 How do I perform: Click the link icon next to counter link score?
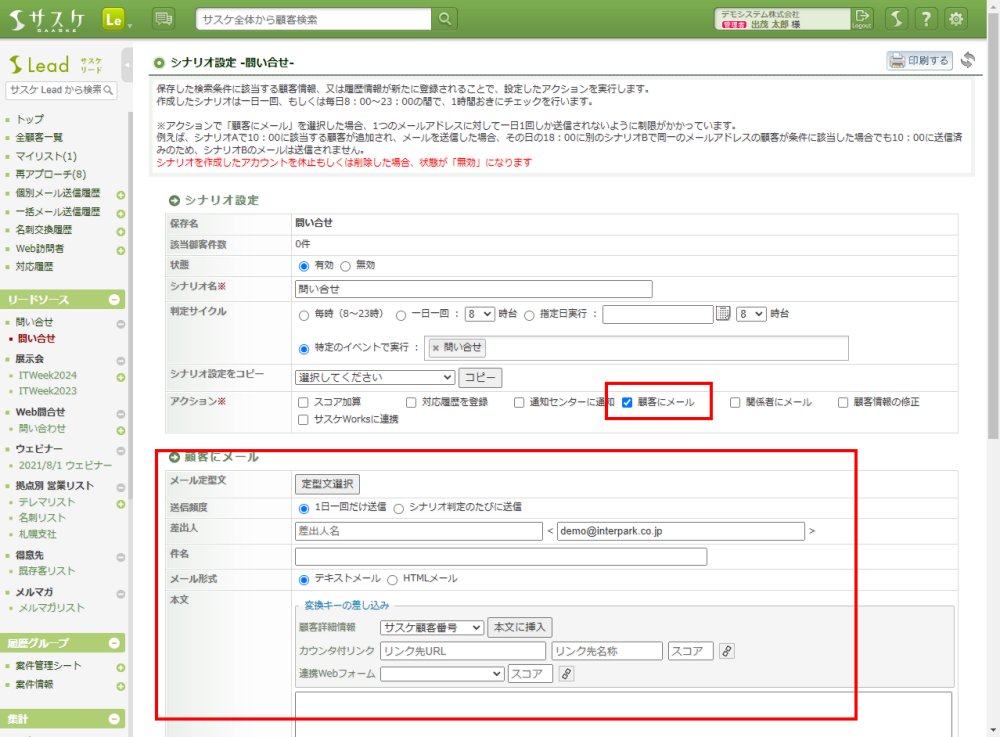tap(727, 651)
